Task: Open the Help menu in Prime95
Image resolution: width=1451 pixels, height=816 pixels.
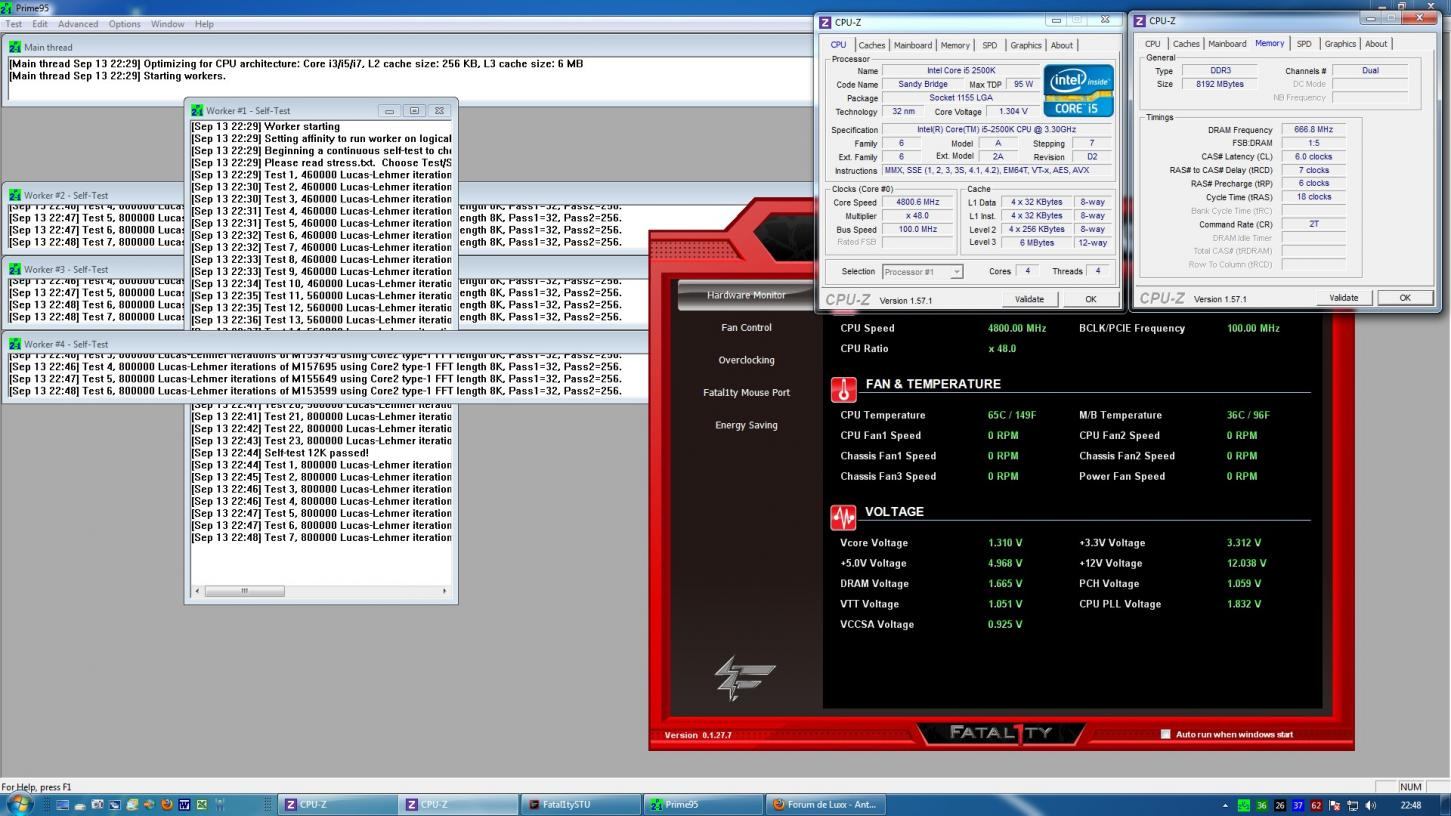Action: [204, 24]
